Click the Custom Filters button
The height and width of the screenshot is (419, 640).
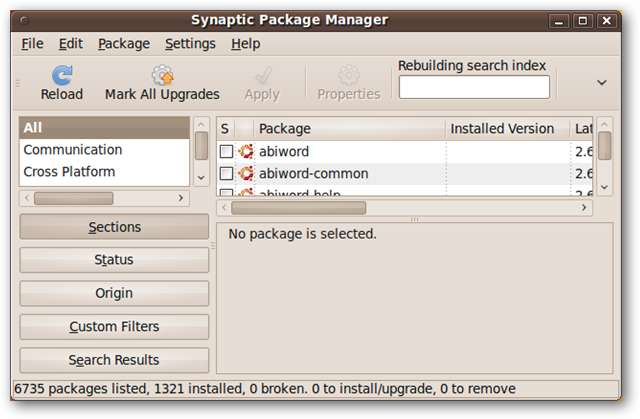pos(114,327)
